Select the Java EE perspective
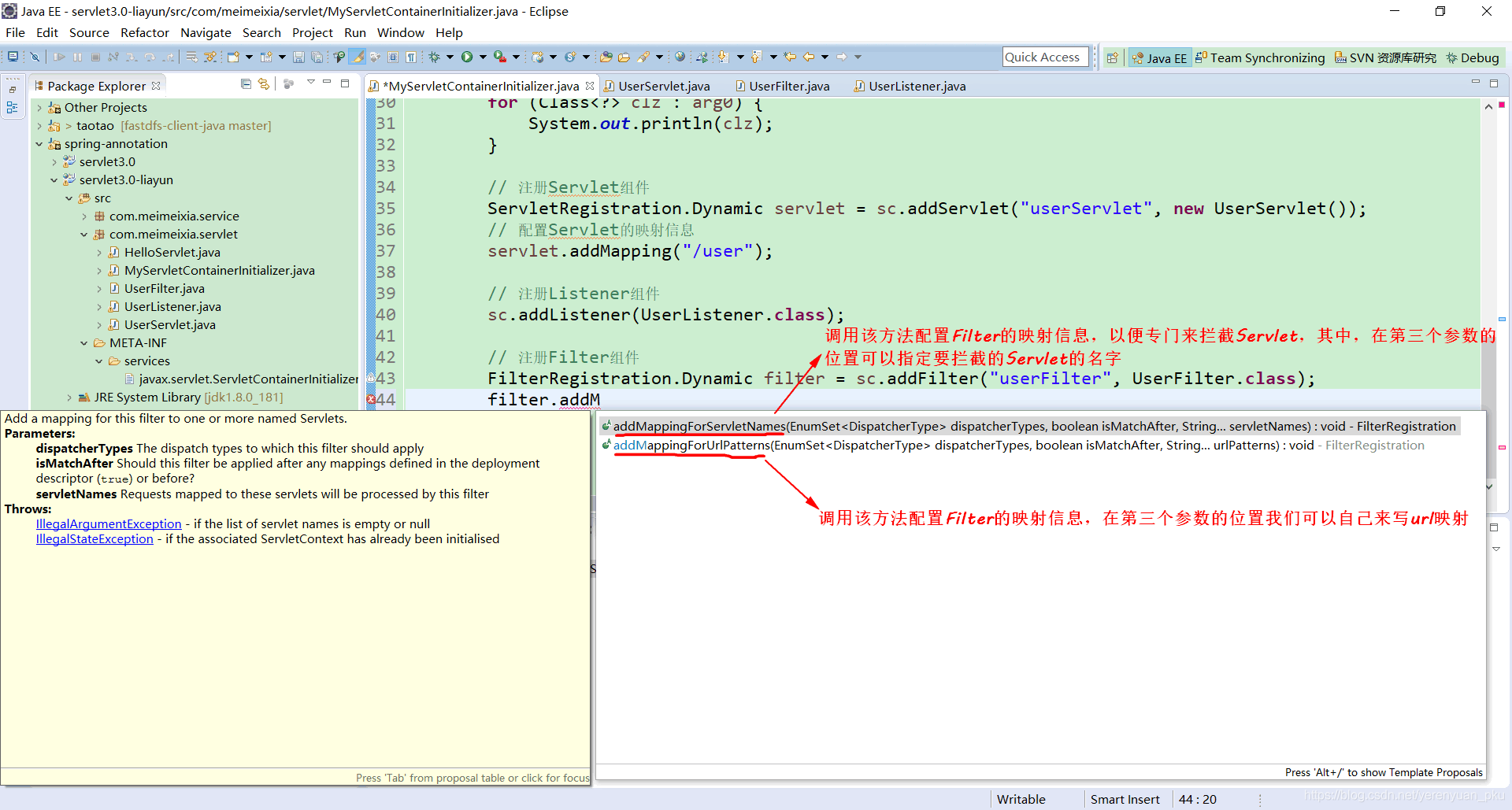This screenshot has height=810, width=1512. [x=1159, y=57]
